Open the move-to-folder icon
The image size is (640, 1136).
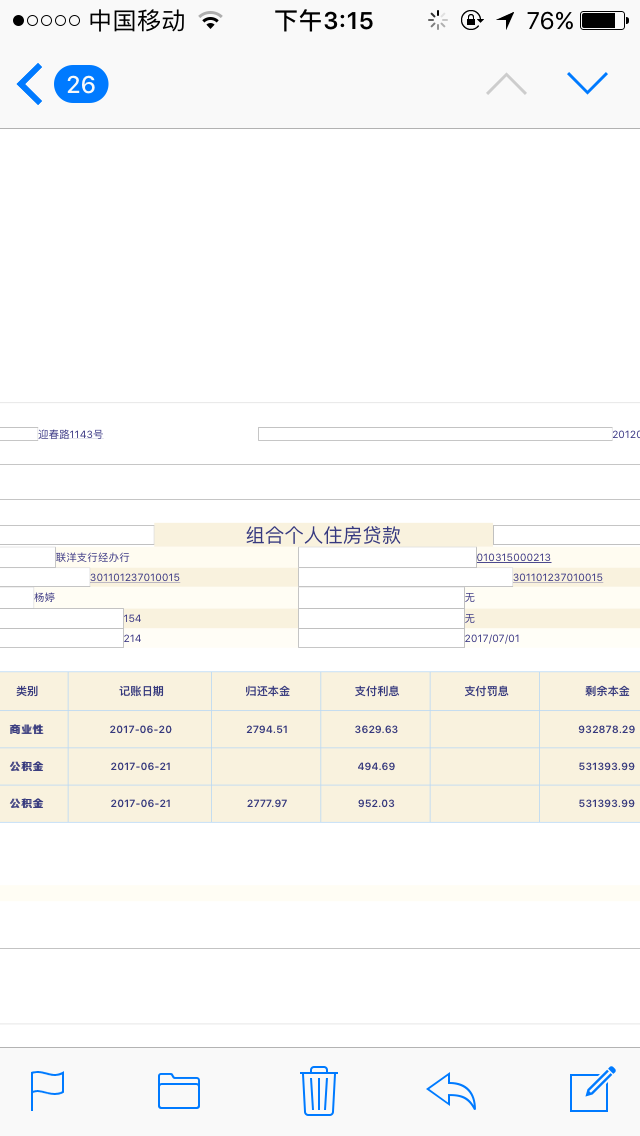click(179, 1090)
